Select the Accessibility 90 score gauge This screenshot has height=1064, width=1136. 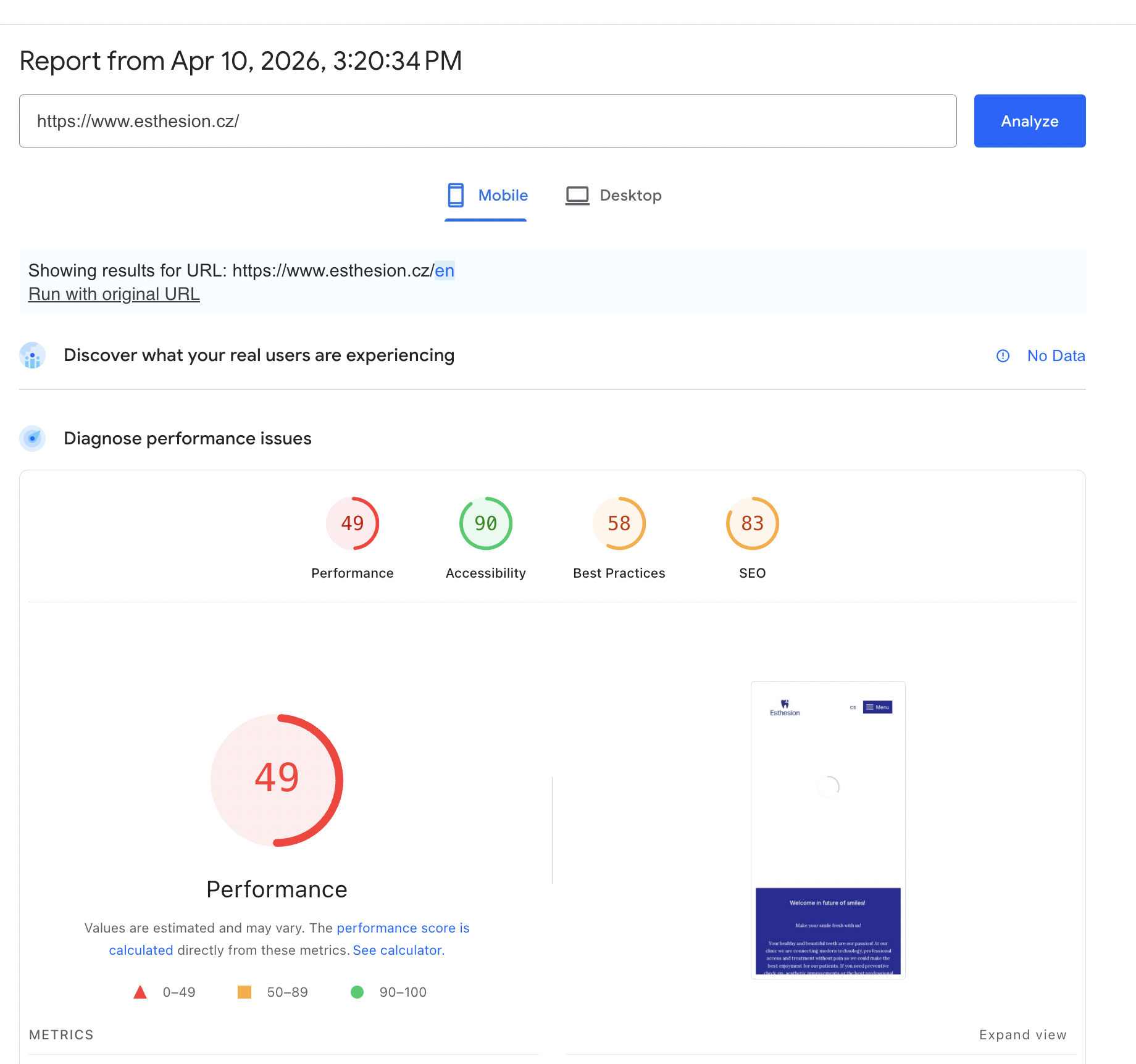tap(485, 523)
